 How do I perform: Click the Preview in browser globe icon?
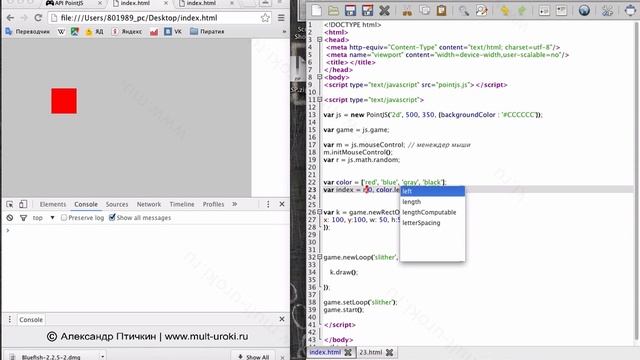[x=584, y=10]
